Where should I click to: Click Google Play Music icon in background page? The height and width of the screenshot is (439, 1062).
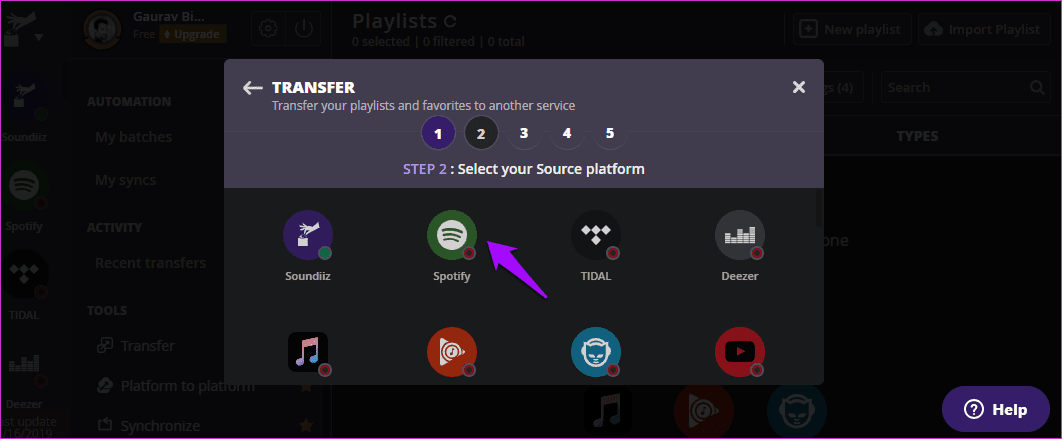click(x=703, y=413)
